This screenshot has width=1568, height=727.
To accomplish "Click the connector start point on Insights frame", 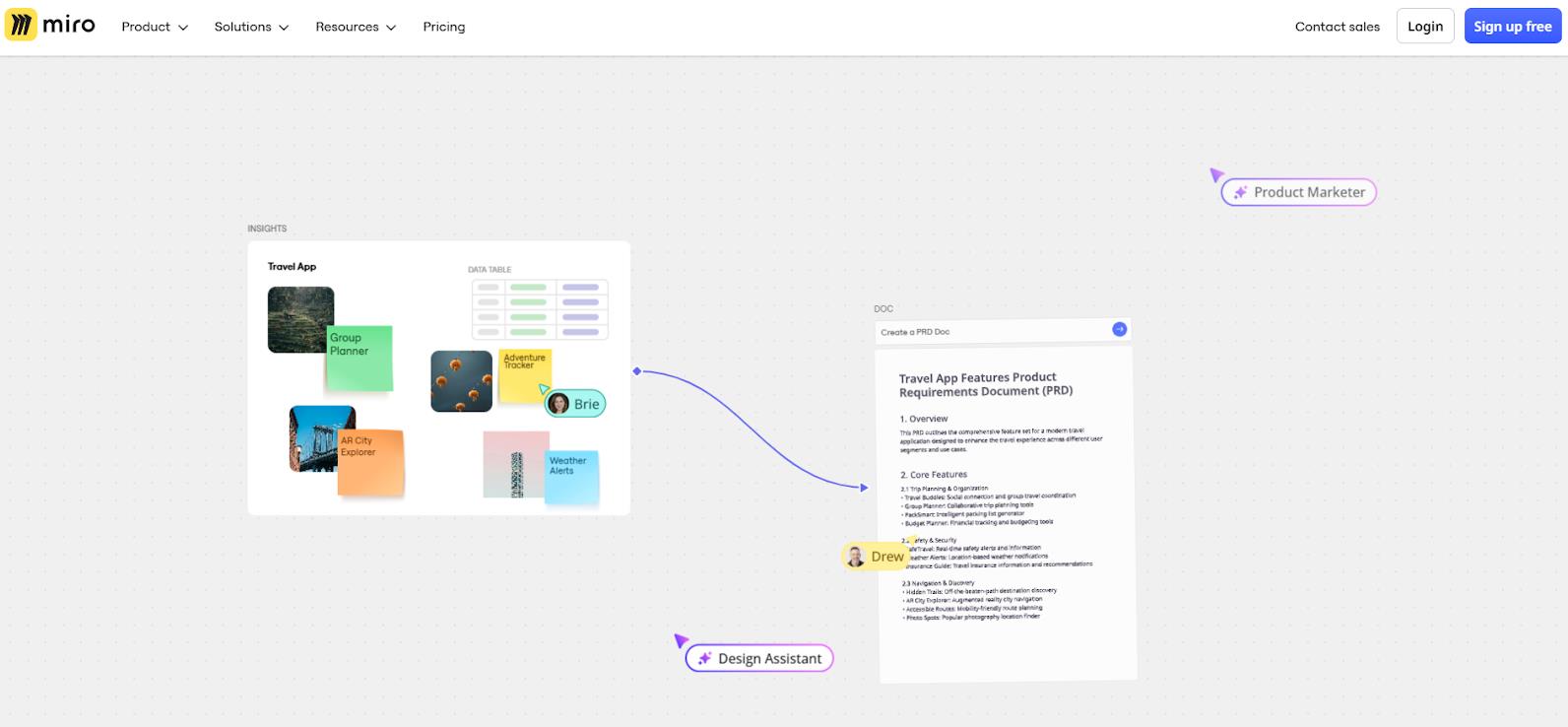I will pyautogui.click(x=637, y=371).
